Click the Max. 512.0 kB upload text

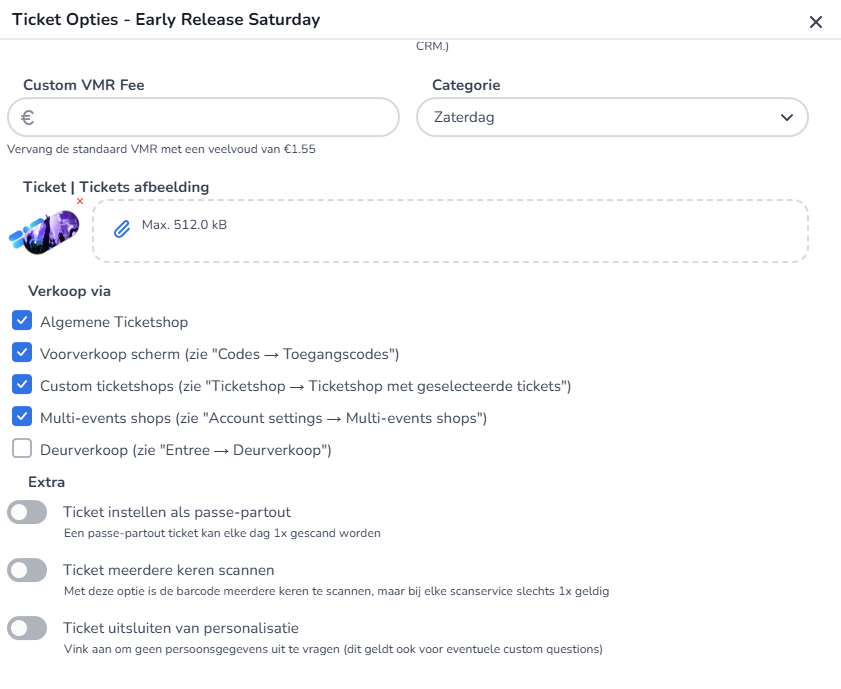coord(184,225)
